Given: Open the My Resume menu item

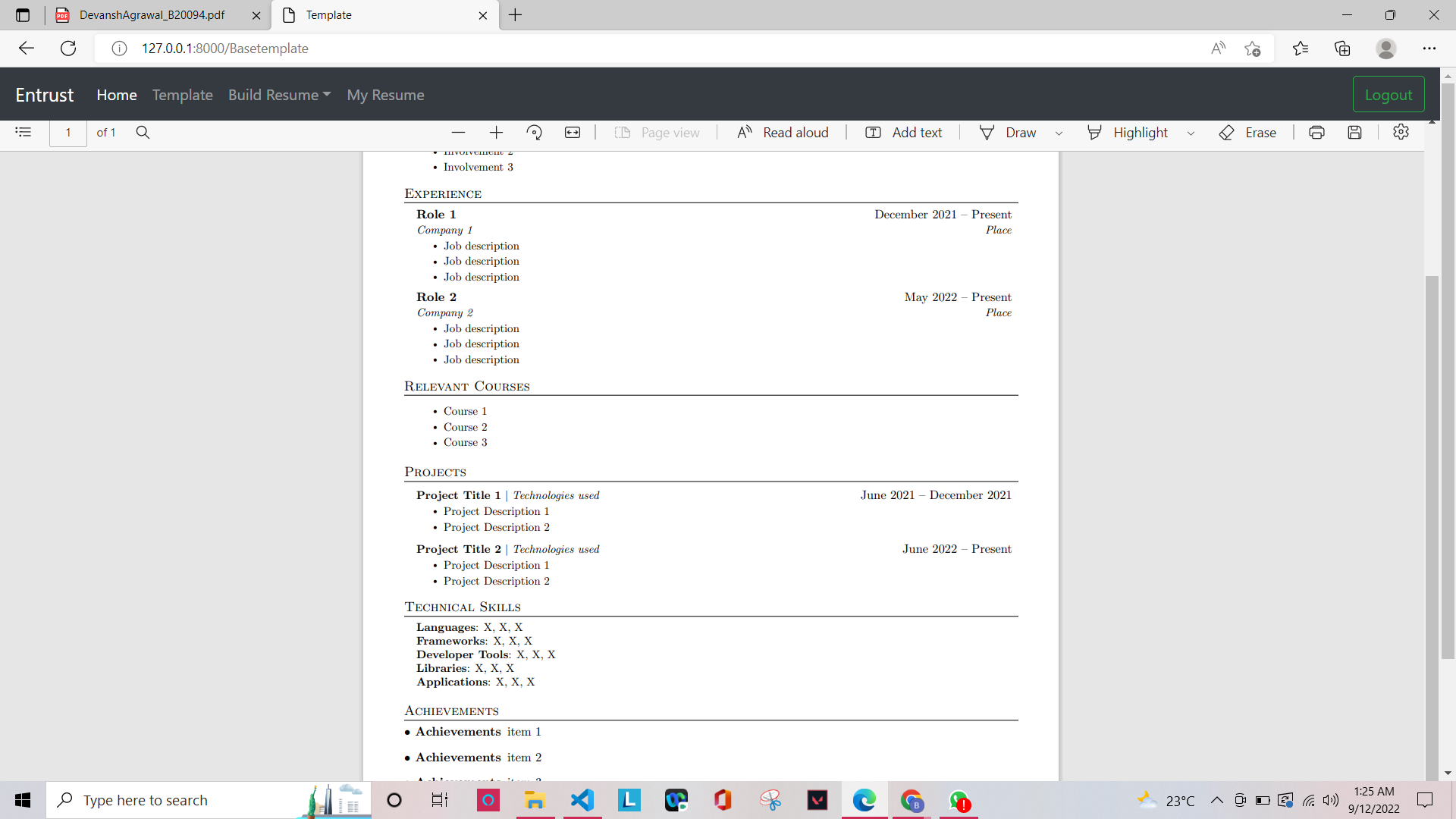Looking at the screenshot, I should (x=385, y=95).
